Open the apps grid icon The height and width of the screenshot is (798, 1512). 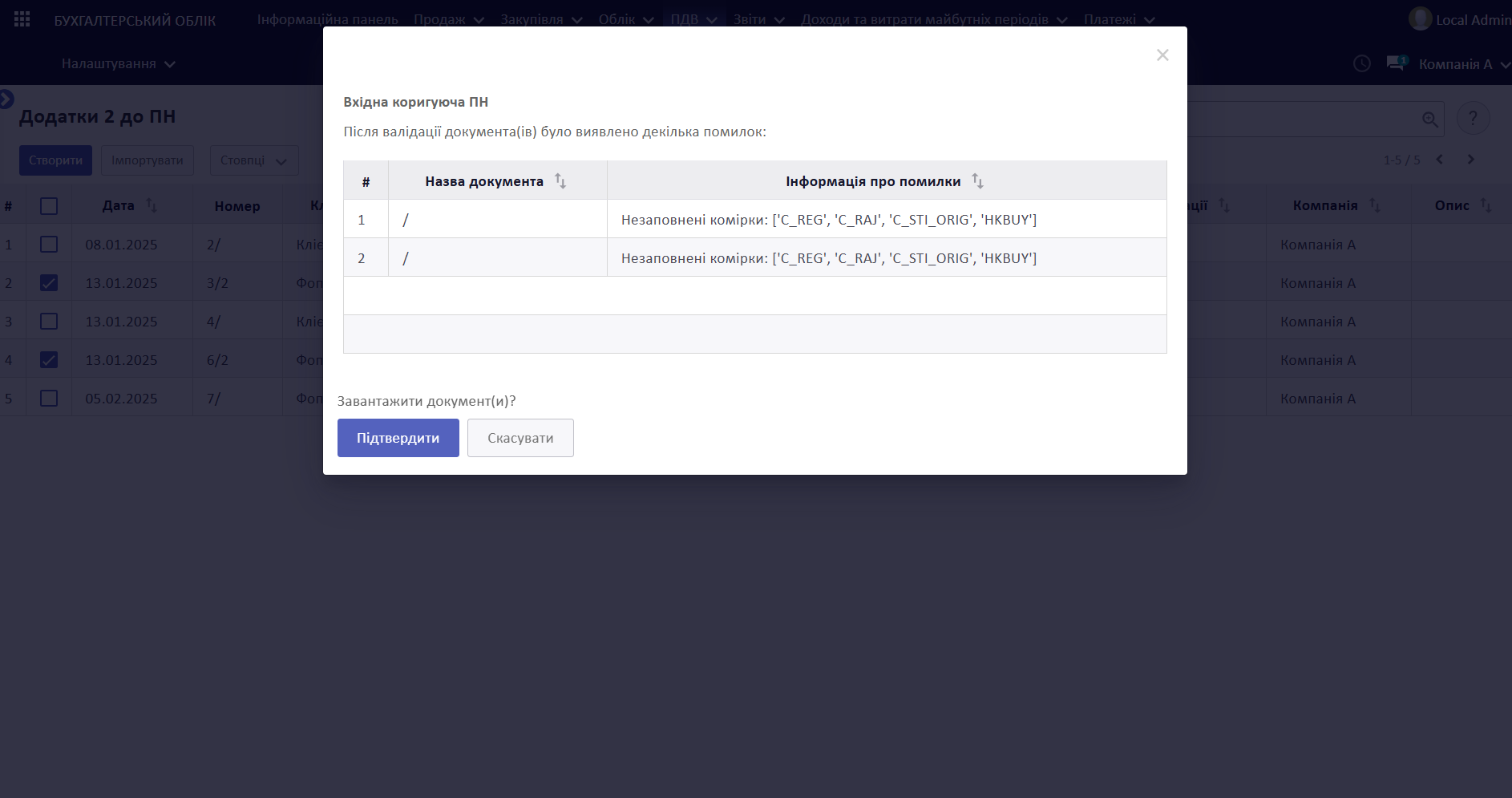(22, 19)
